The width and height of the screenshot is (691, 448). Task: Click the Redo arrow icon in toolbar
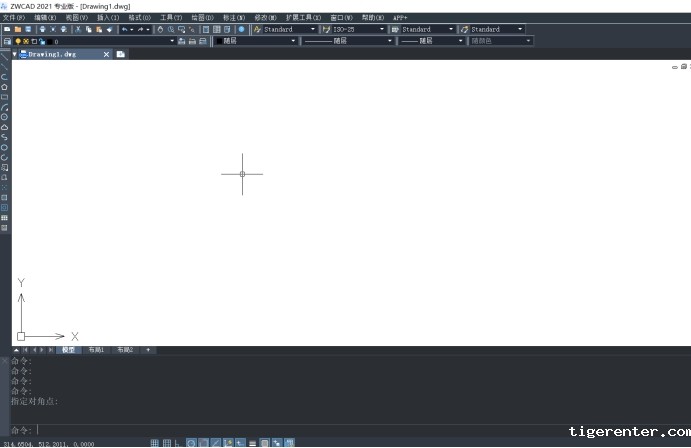(x=141, y=29)
